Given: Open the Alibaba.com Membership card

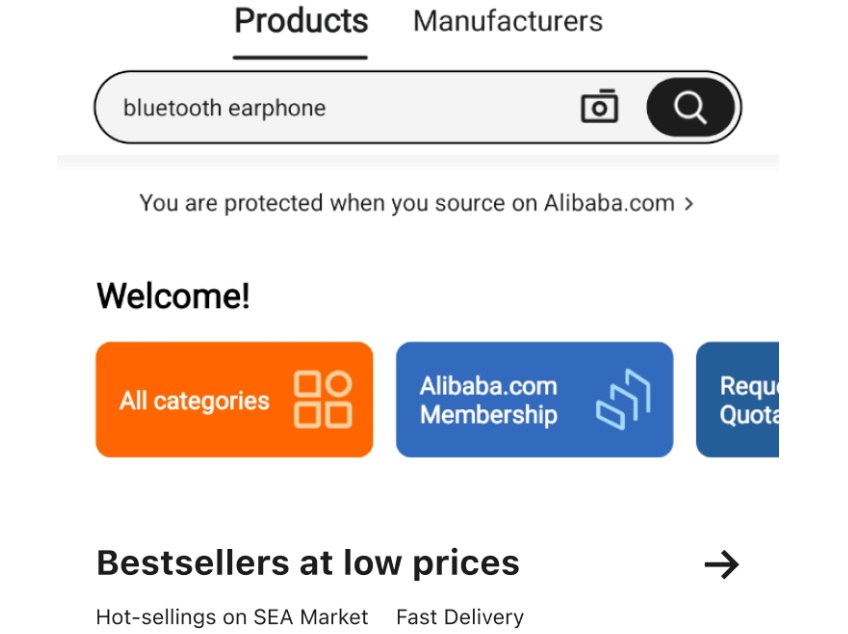Looking at the screenshot, I should [534, 400].
